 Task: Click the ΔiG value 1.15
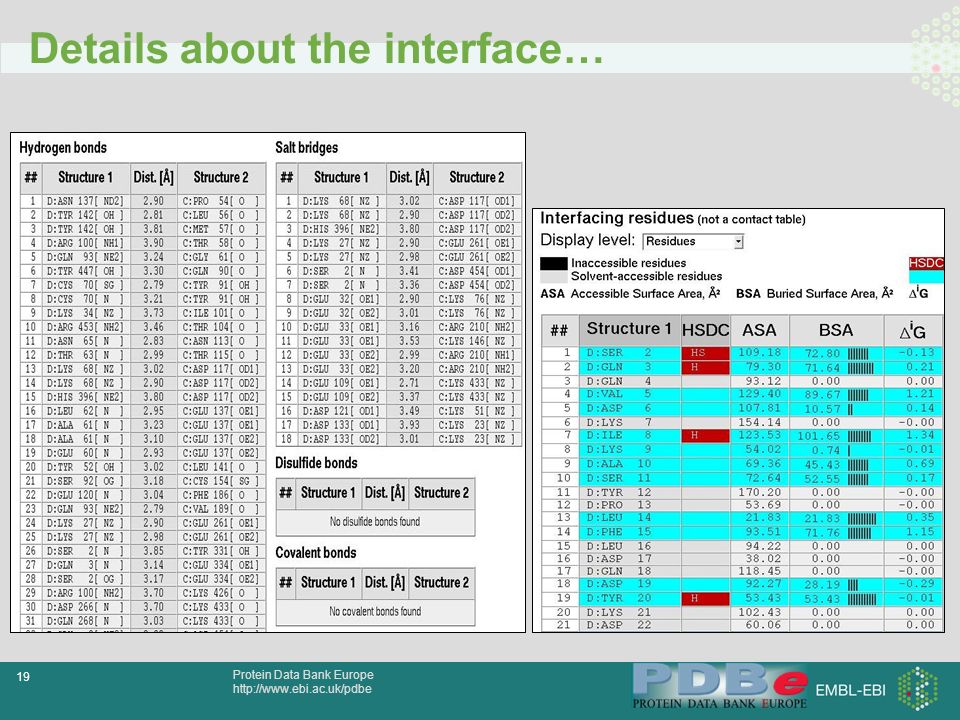click(x=920, y=532)
